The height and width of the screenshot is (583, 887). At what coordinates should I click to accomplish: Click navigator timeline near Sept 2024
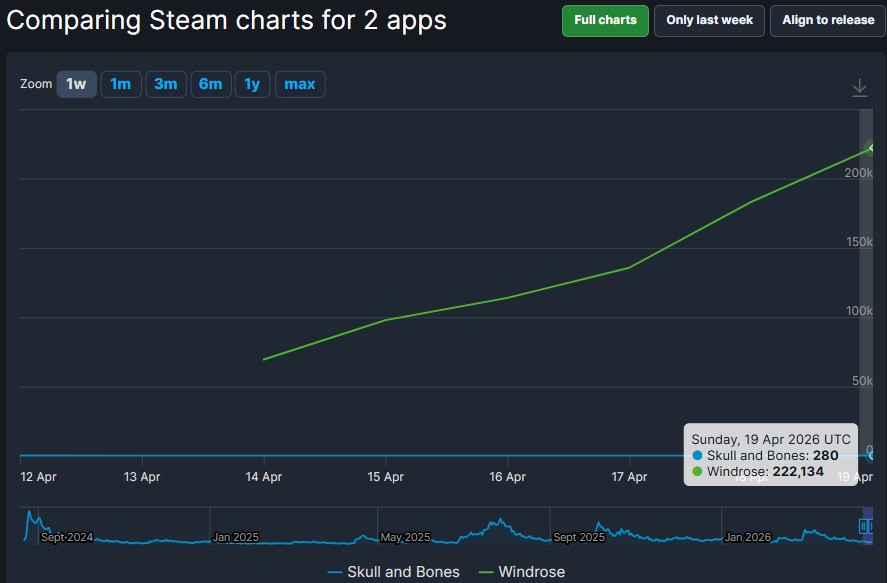click(66, 537)
